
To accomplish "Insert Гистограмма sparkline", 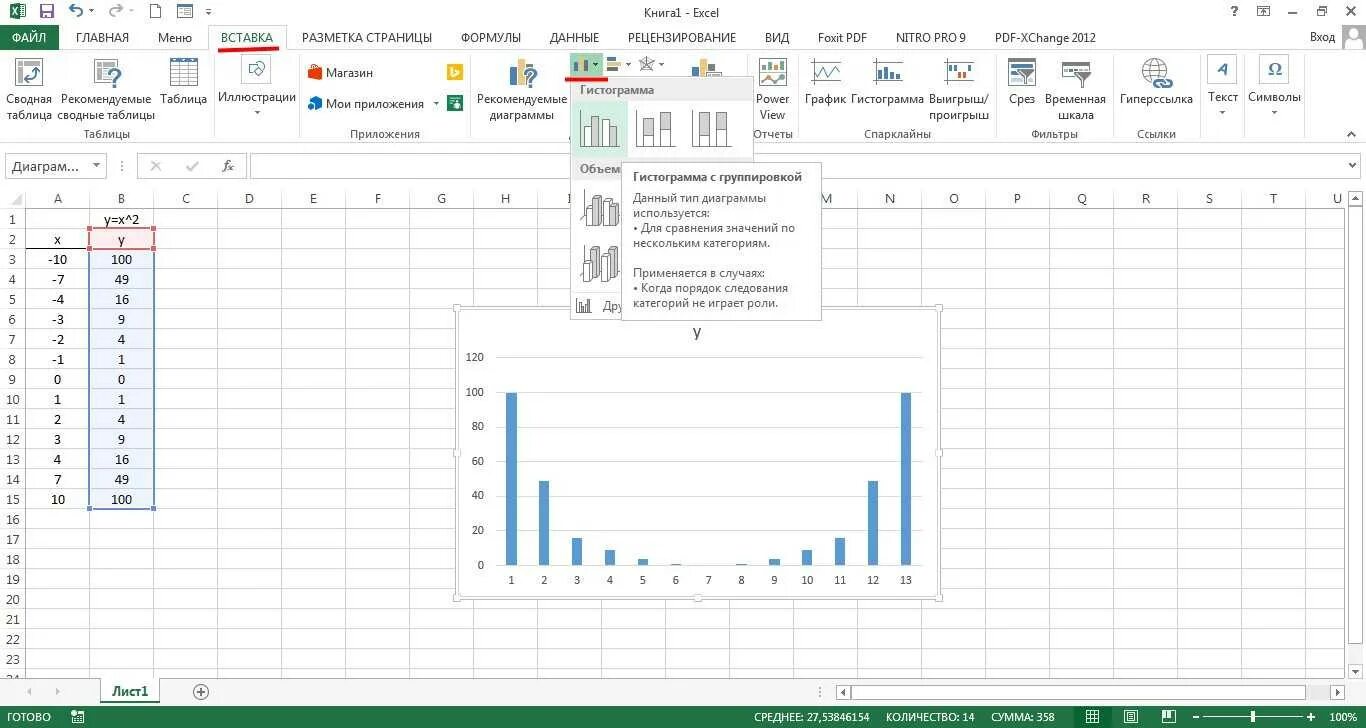I will (887, 82).
